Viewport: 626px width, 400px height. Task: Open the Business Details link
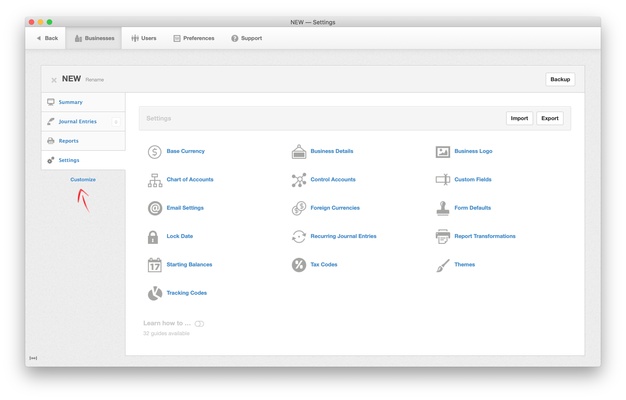(x=332, y=151)
